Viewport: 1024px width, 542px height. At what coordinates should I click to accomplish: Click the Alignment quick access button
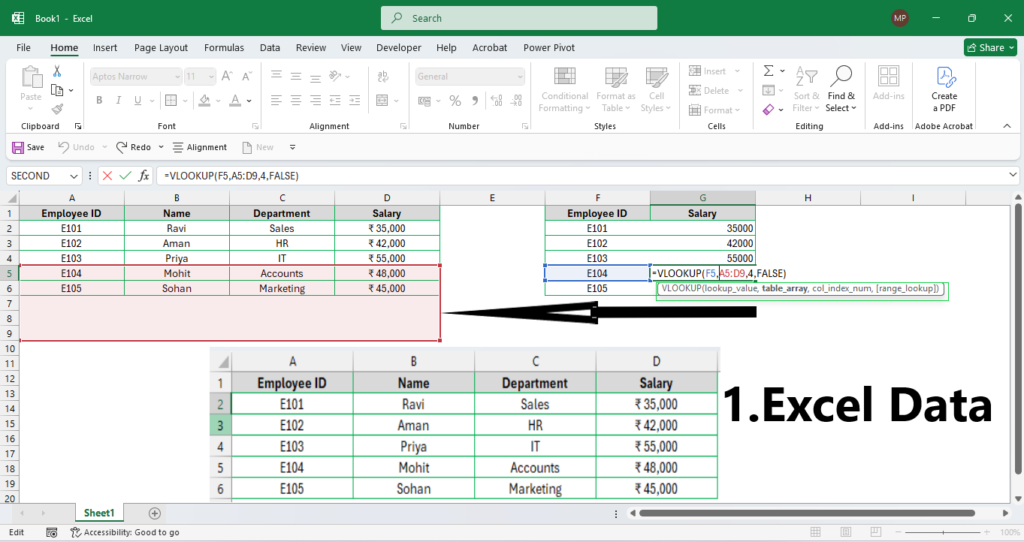tap(200, 148)
